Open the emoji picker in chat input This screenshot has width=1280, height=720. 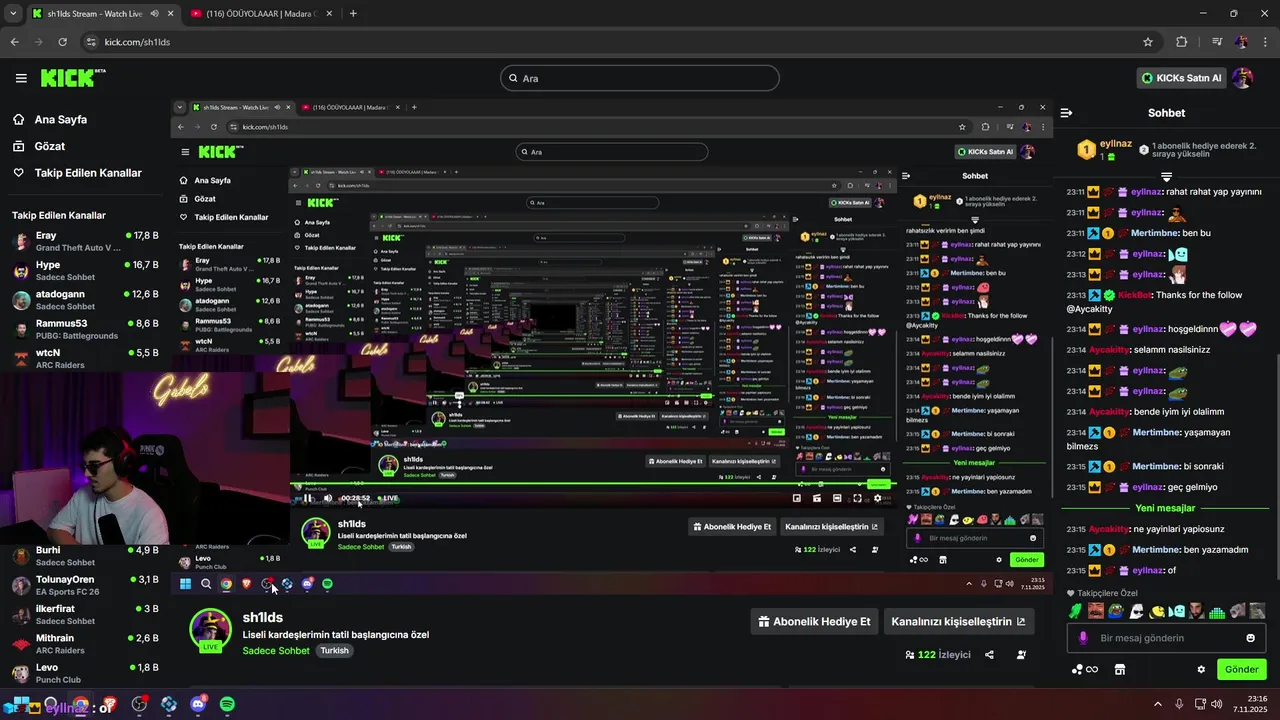1250,638
